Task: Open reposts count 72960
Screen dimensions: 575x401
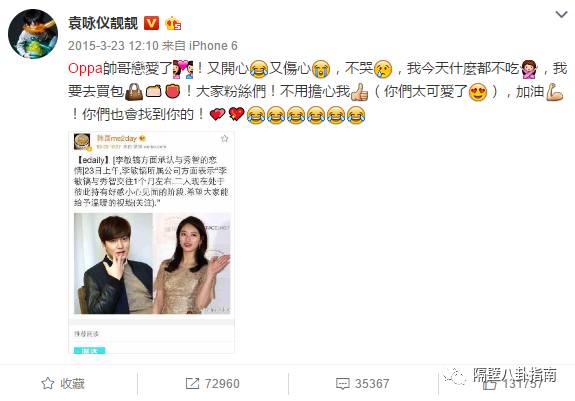Action: coord(222,384)
